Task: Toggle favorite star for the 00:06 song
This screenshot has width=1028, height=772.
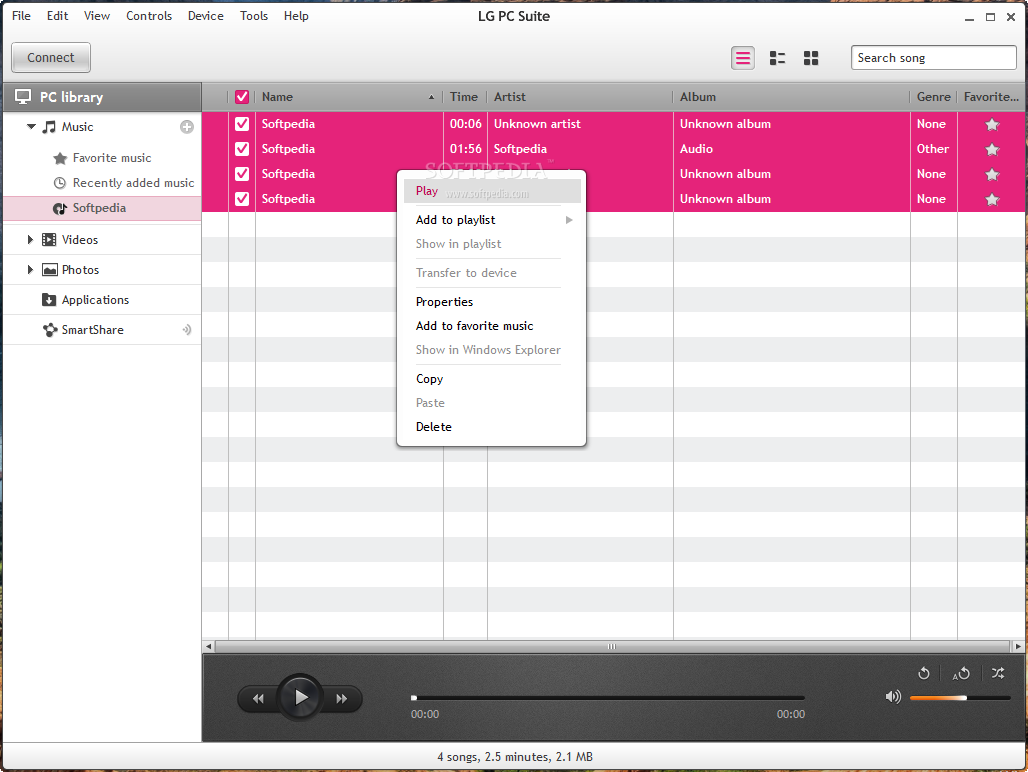Action: pyautogui.click(x=992, y=125)
